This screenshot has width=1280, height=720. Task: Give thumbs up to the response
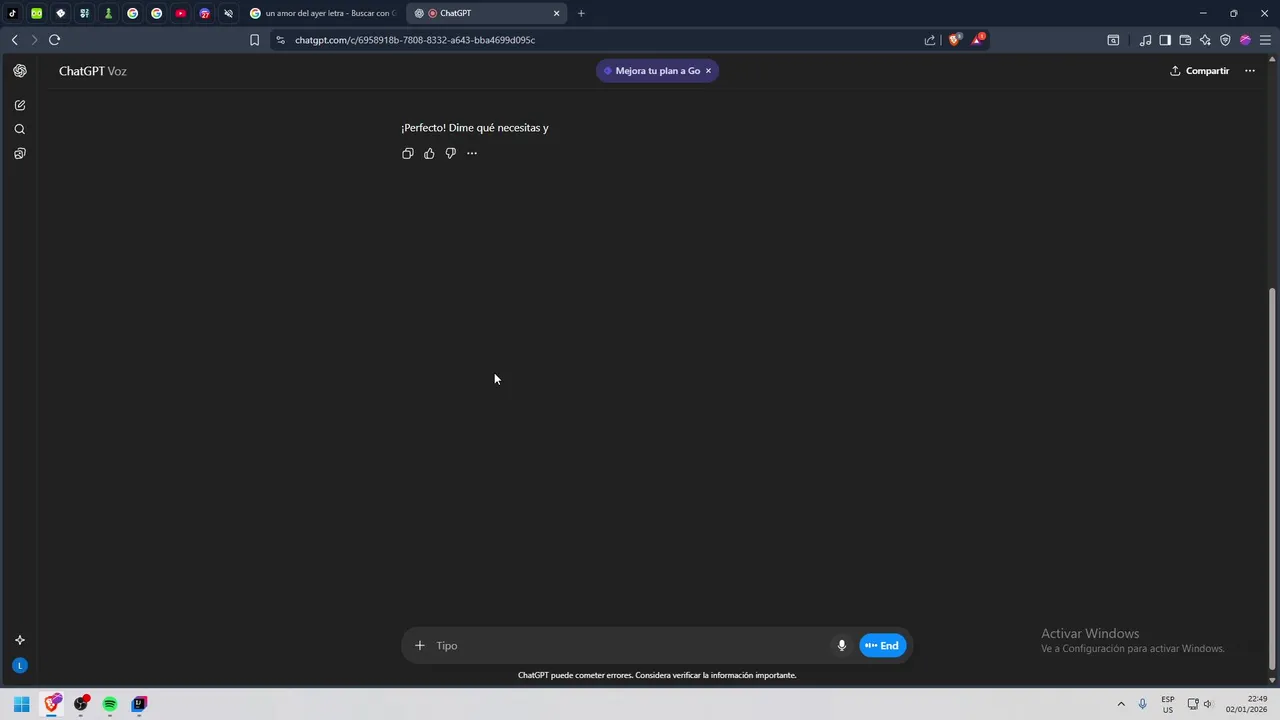(429, 153)
